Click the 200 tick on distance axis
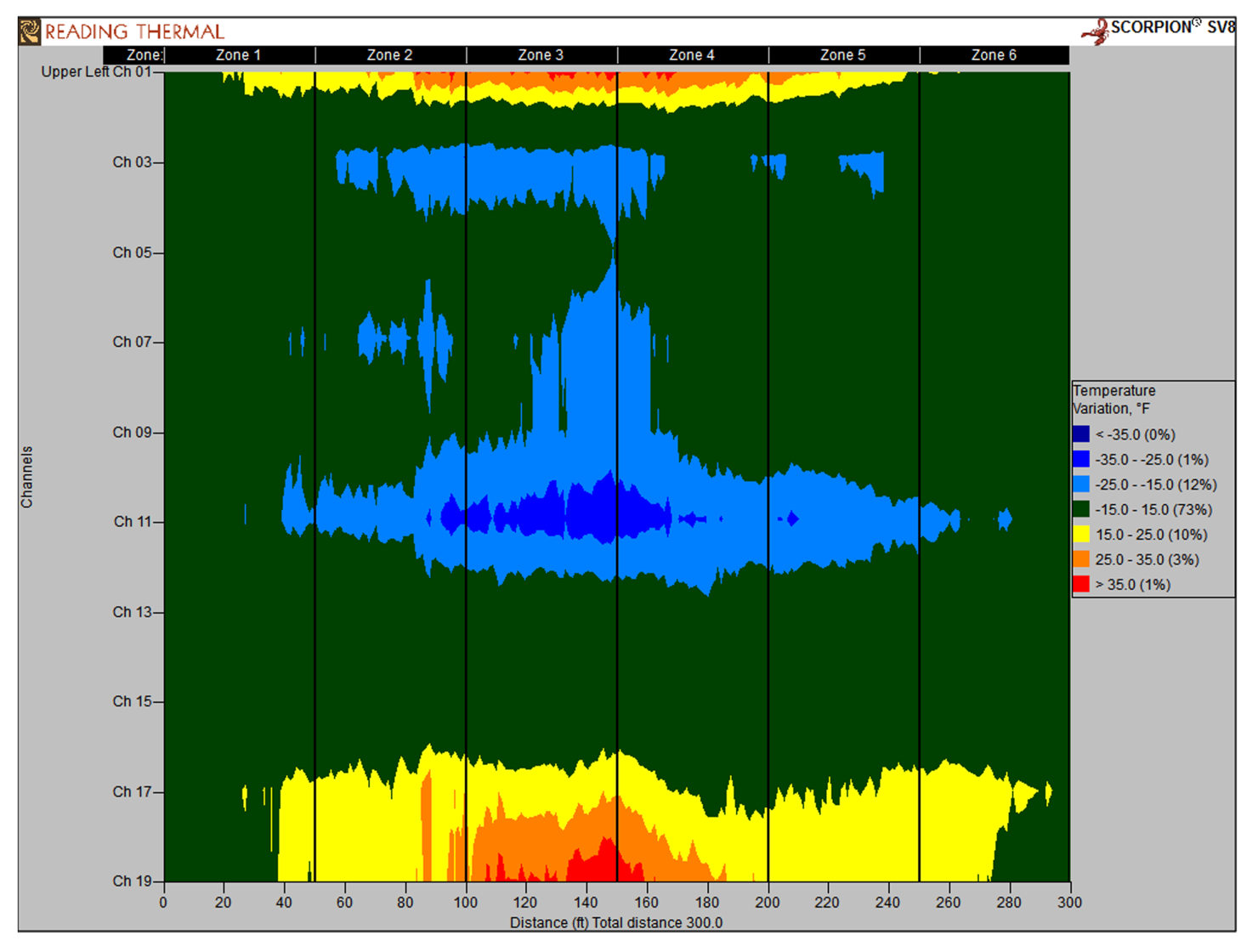The width and height of the screenshot is (1258, 952). (x=768, y=903)
